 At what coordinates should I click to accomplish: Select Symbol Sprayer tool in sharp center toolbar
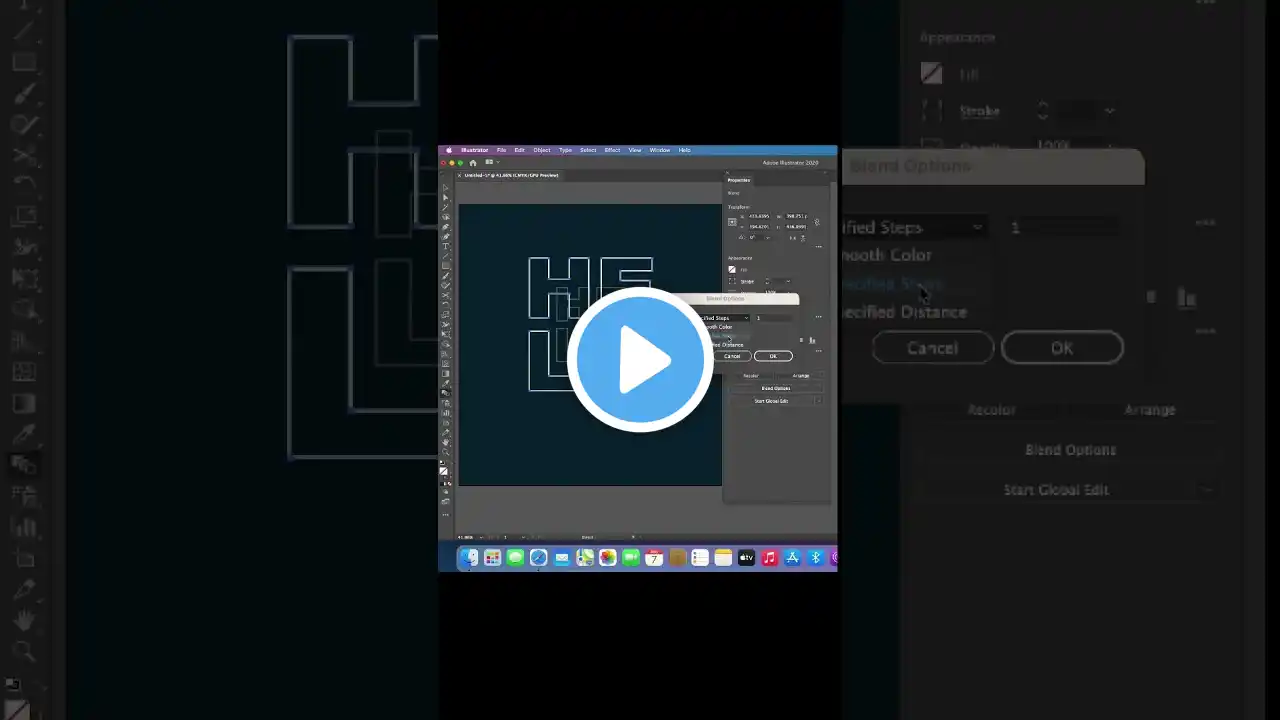[x=446, y=403]
